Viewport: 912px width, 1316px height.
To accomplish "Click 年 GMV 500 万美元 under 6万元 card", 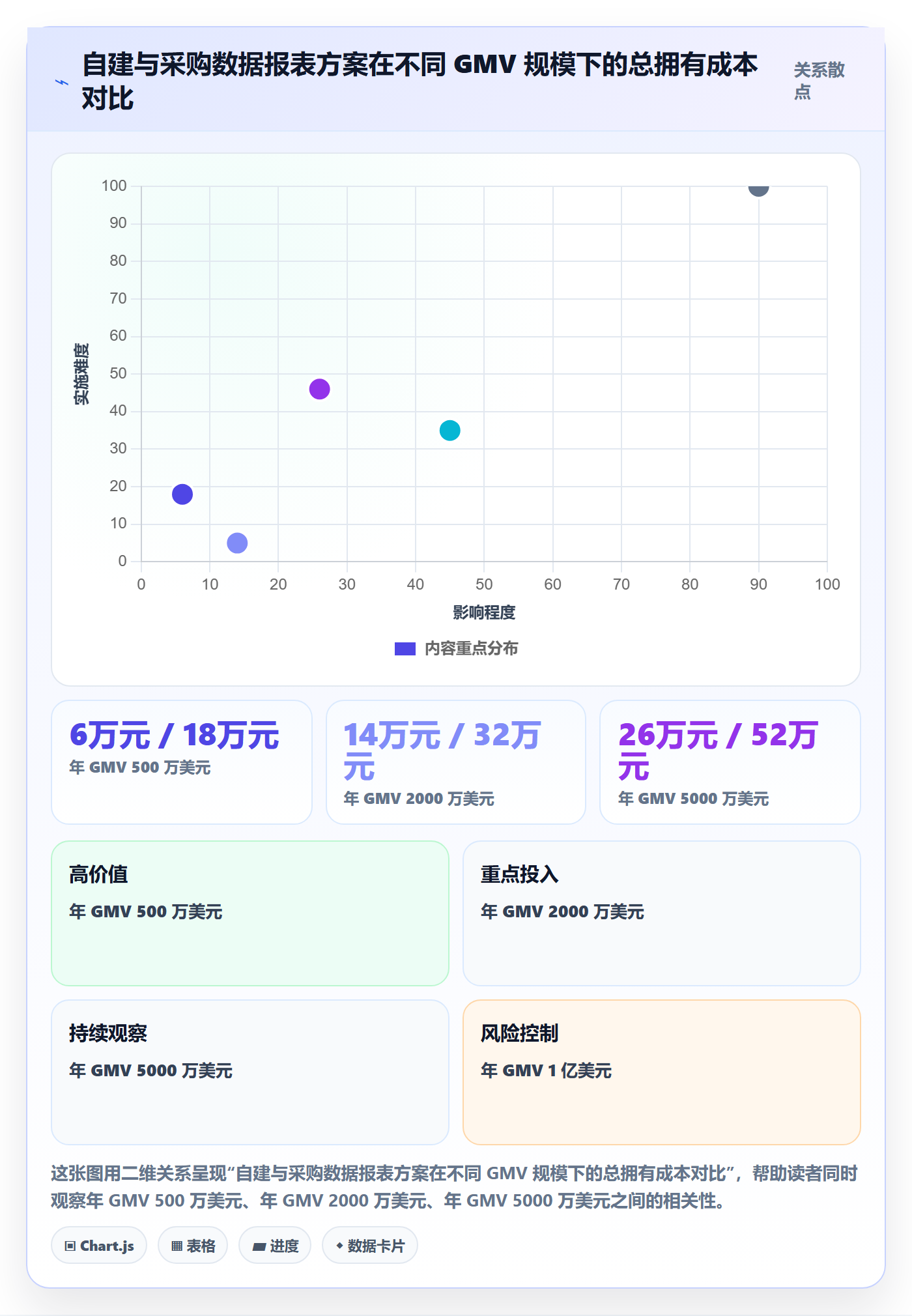I will (x=140, y=767).
